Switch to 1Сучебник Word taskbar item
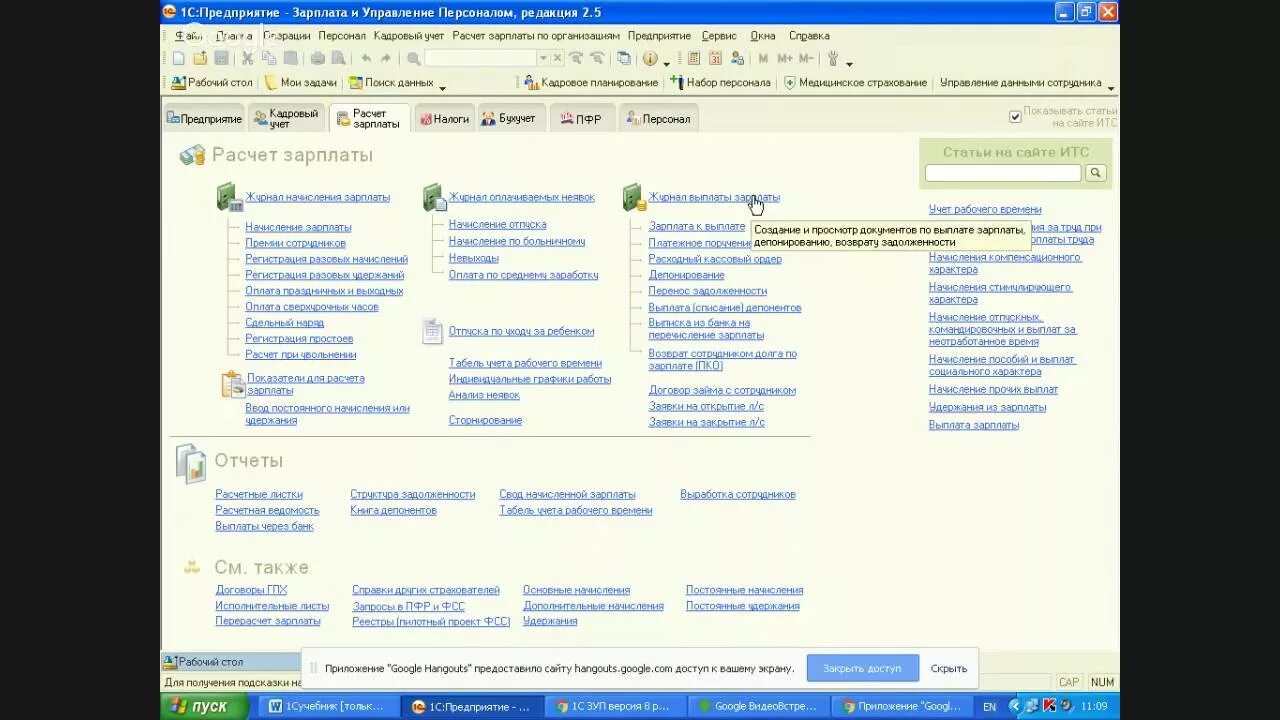1280x720 pixels. pos(326,706)
